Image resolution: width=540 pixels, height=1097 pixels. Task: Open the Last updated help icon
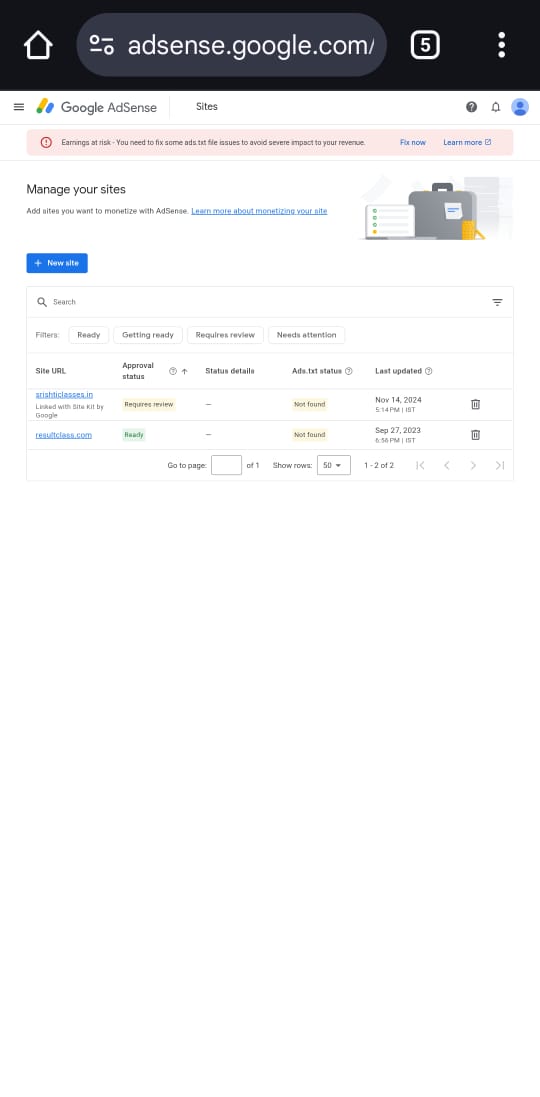pos(428,371)
